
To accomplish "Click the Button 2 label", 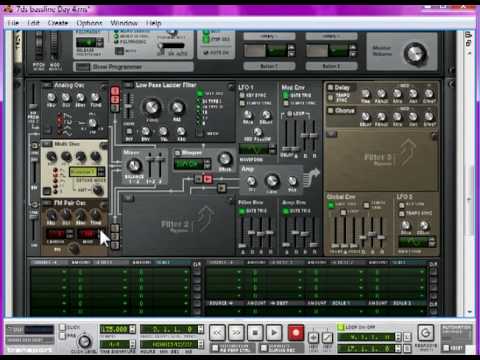I will pyautogui.click(x=331, y=66).
